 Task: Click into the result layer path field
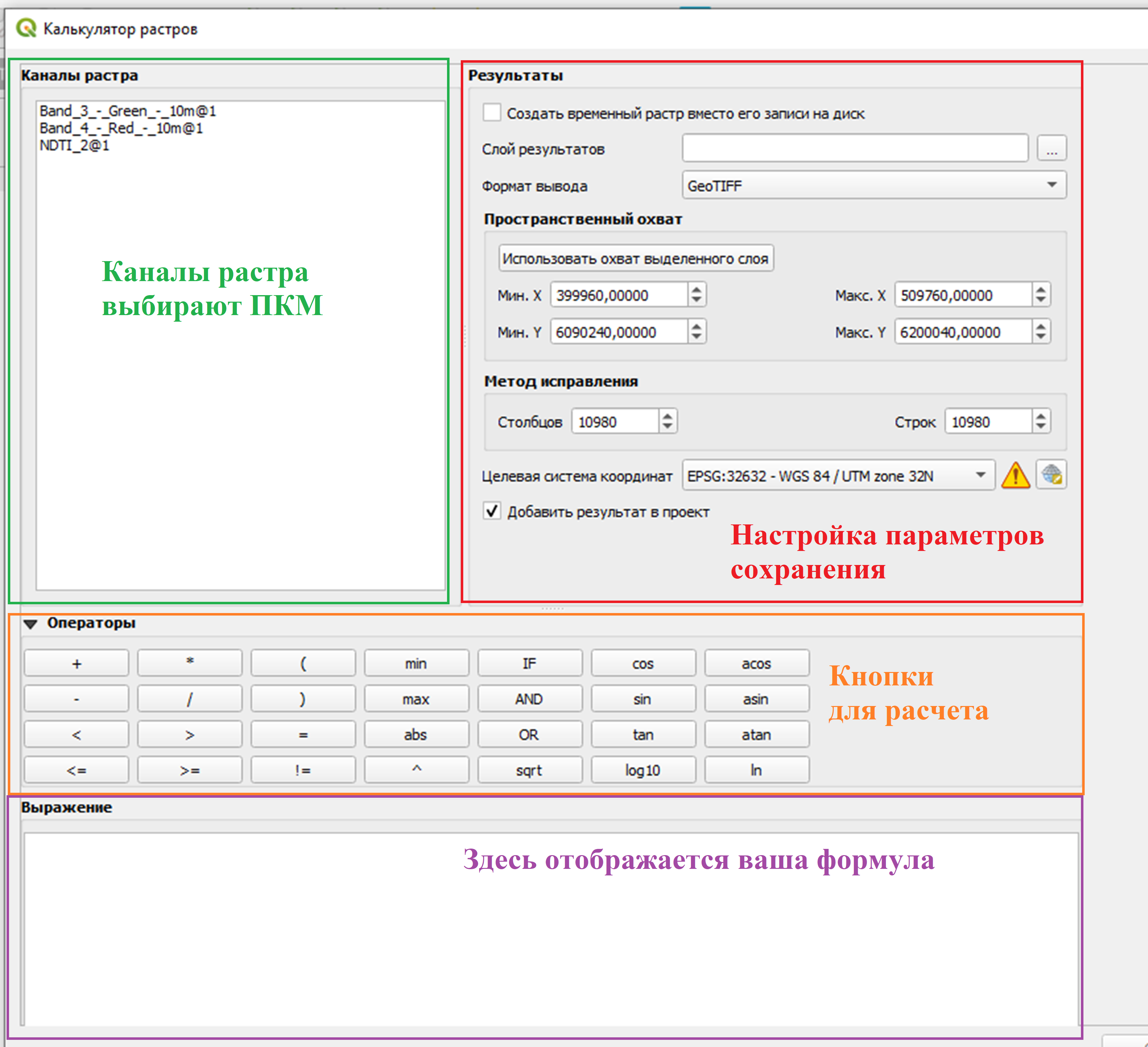[855, 148]
